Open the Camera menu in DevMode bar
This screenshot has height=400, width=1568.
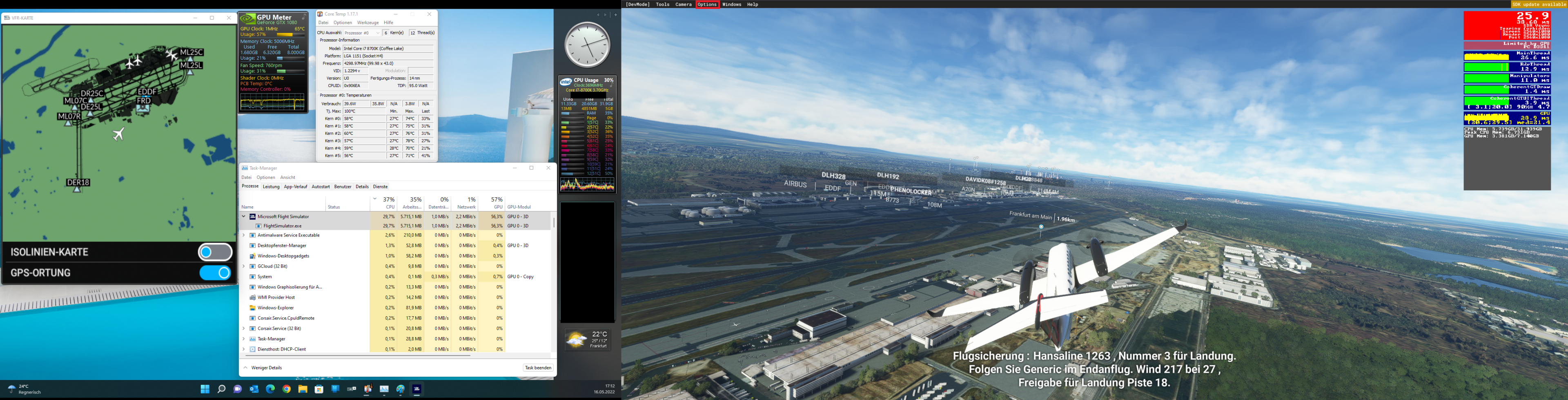[683, 4]
